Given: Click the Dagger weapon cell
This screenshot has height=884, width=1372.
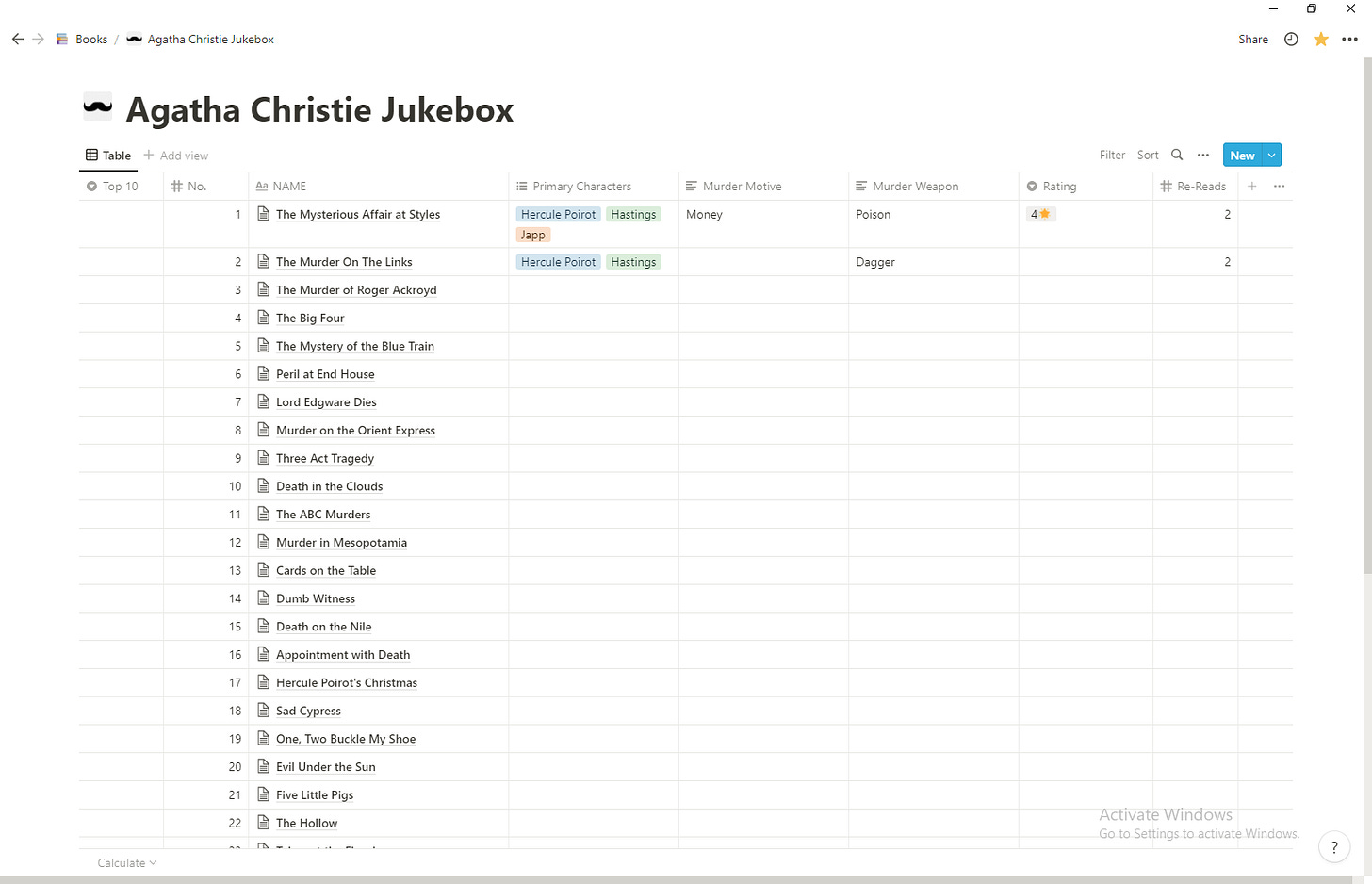Looking at the screenshot, I should tap(934, 262).
